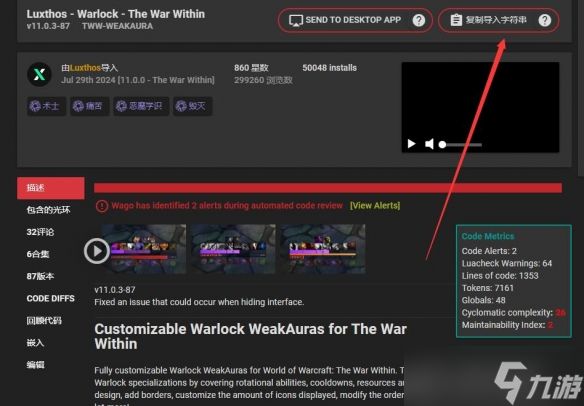Select the 恶魔学识 Demonology tag
This screenshot has height=406, width=584.
[x=141, y=106]
